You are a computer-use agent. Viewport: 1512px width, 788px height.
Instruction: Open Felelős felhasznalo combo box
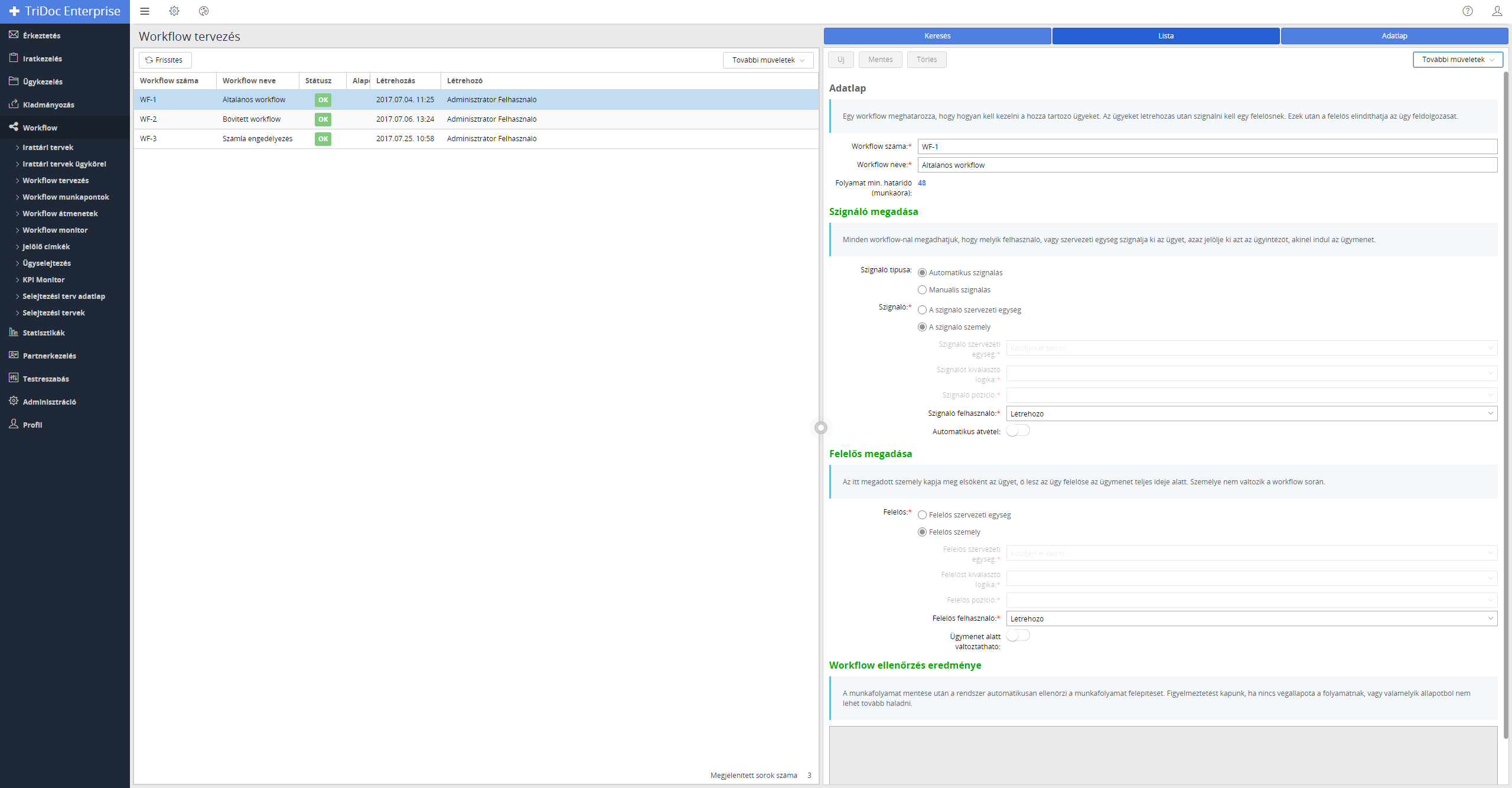1251,618
